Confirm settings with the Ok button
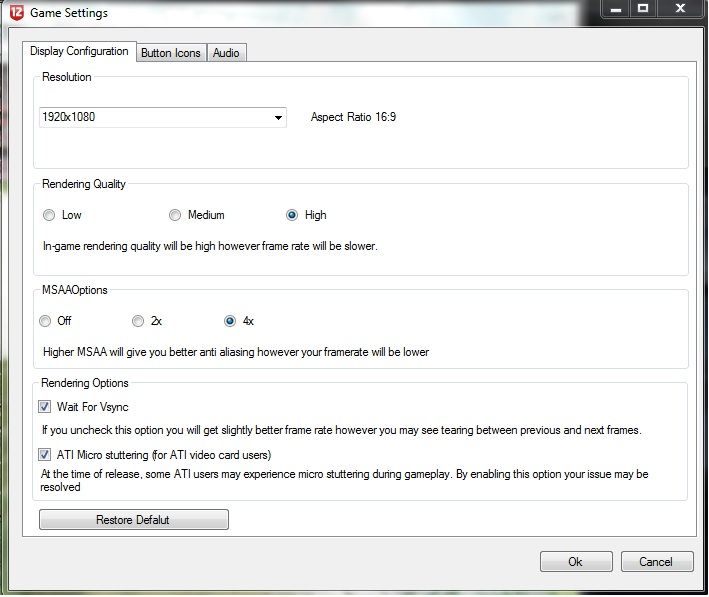 (x=575, y=561)
